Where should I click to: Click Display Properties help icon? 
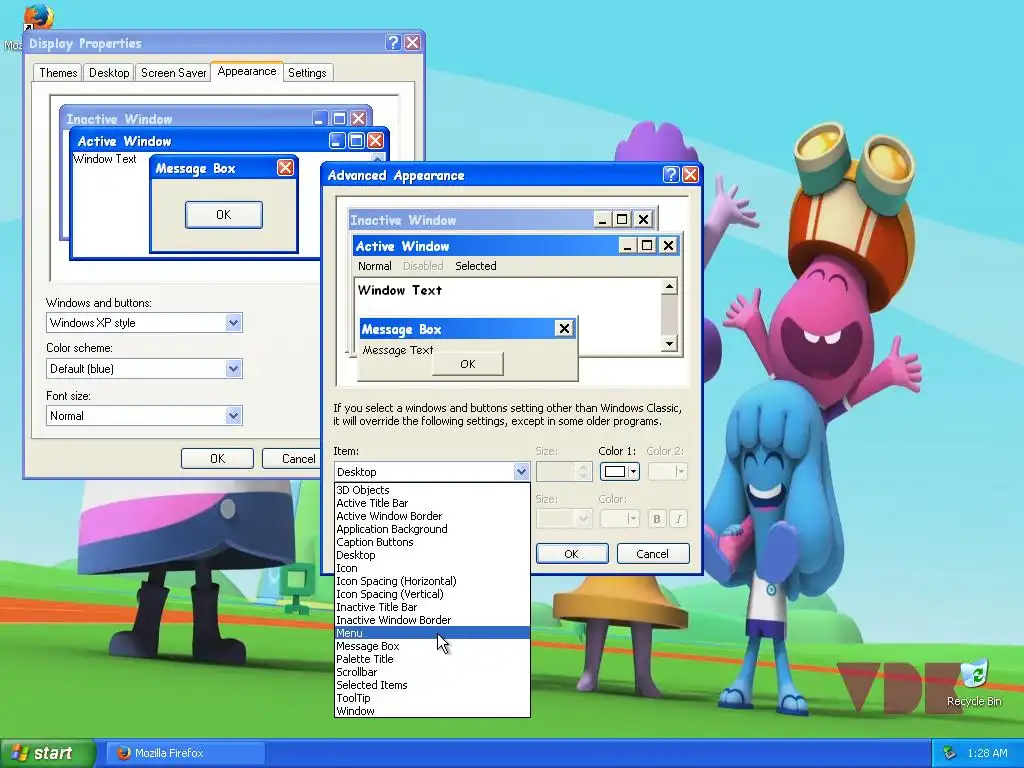tap(393, 42)
